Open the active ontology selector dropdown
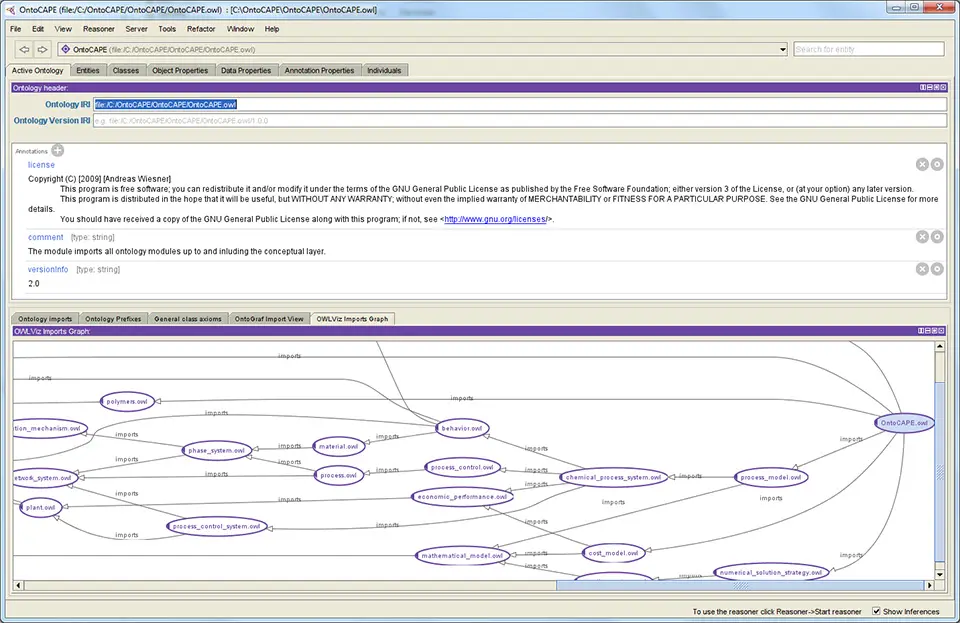This screenshot has height=623, width=960. 783,49
